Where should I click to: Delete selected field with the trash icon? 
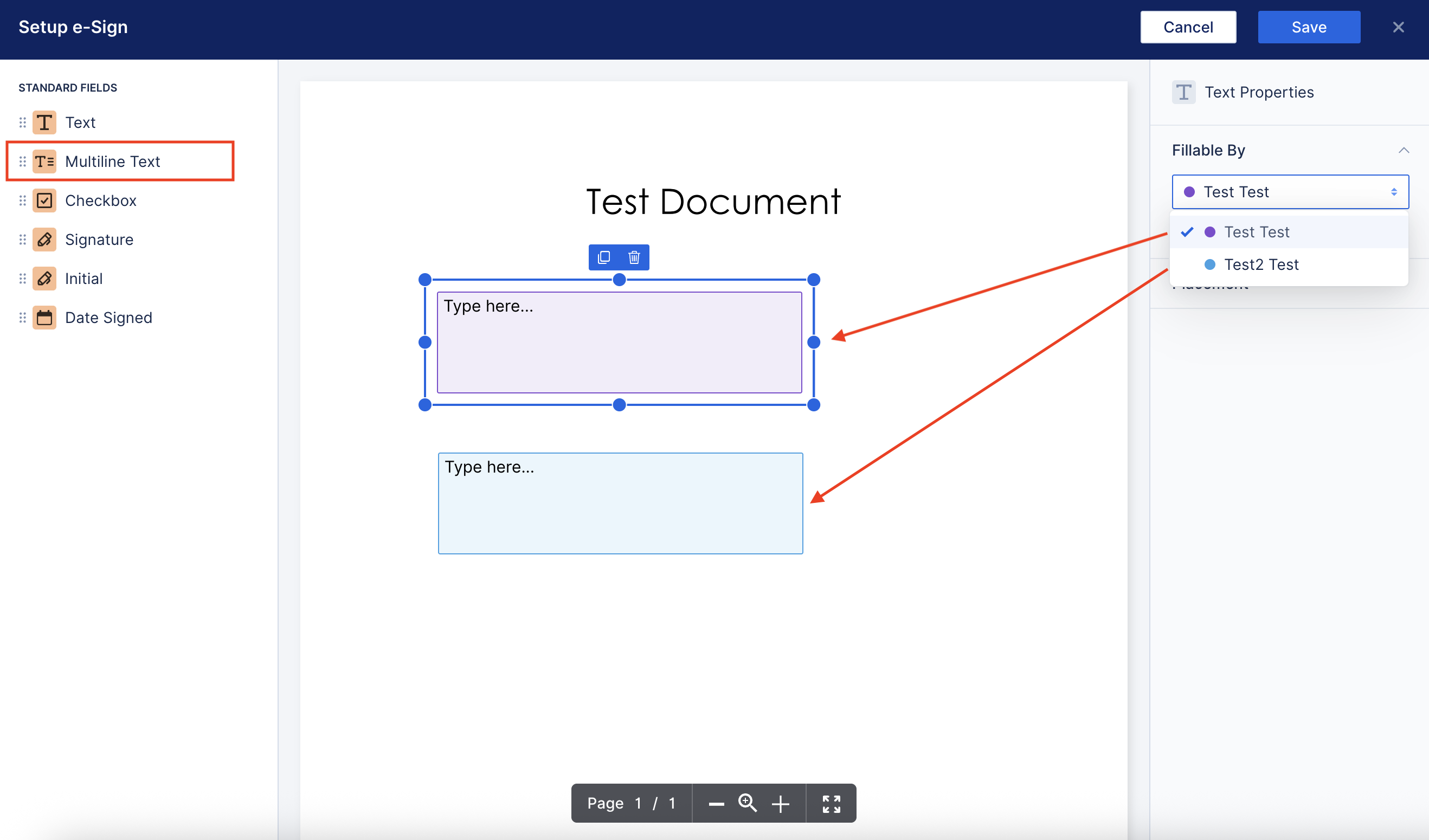(634, 257)
